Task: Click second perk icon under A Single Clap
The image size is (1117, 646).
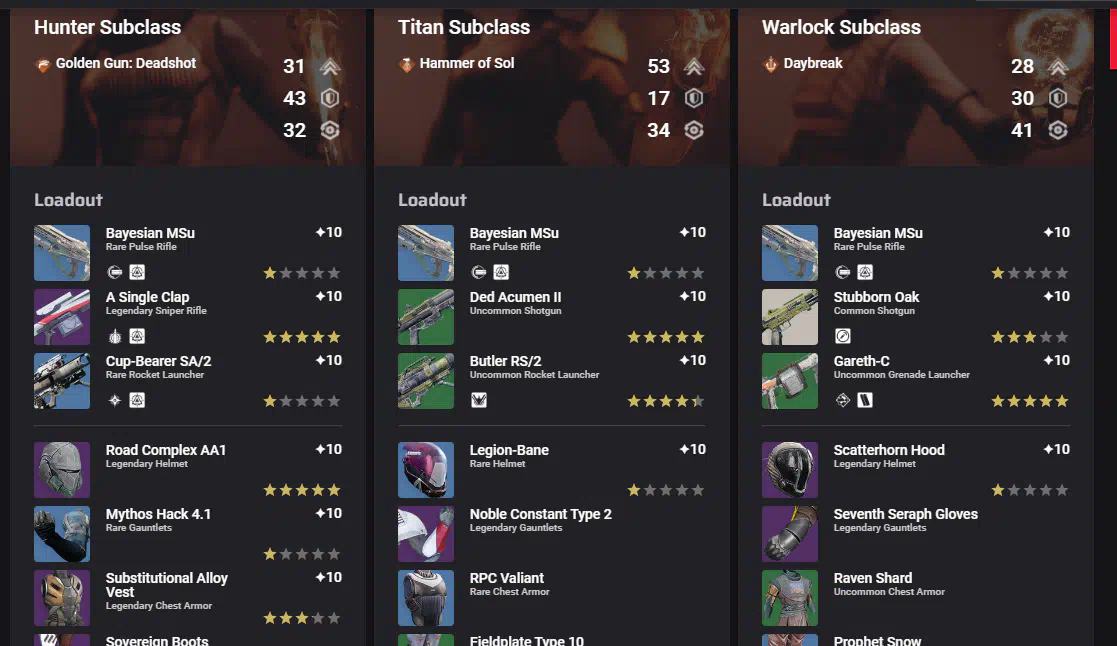Action: coord(137,336)
